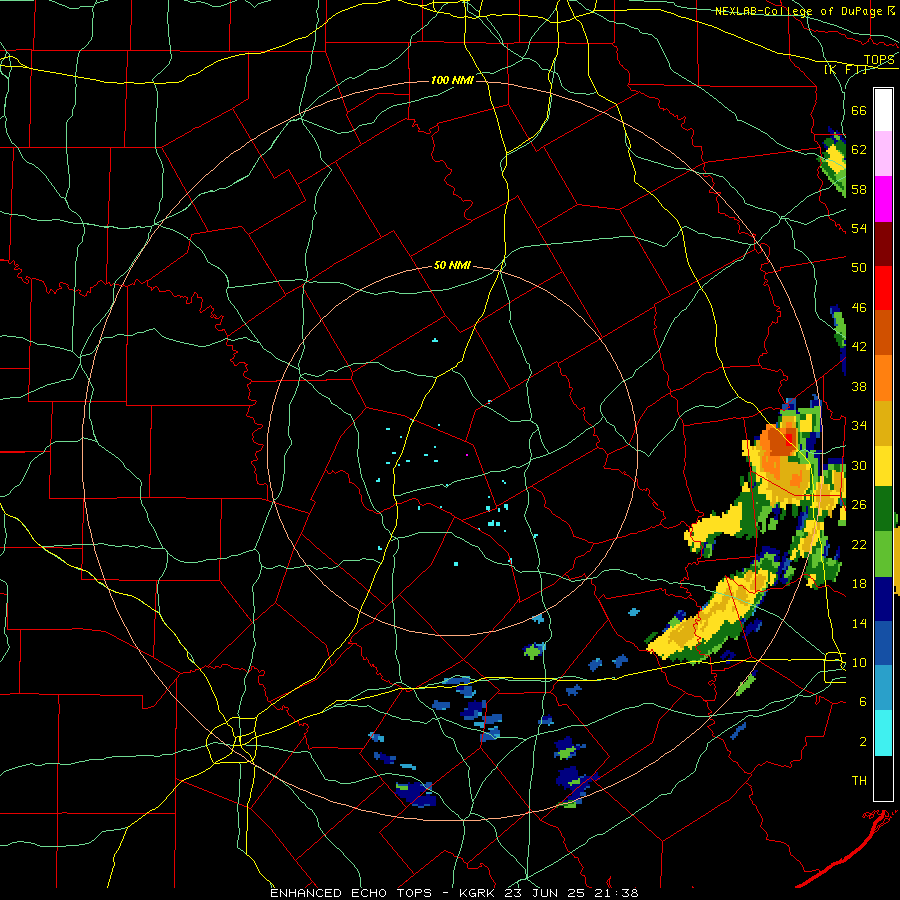
Task: Click the "TOPS" legend title
Action: pos(879,60)
